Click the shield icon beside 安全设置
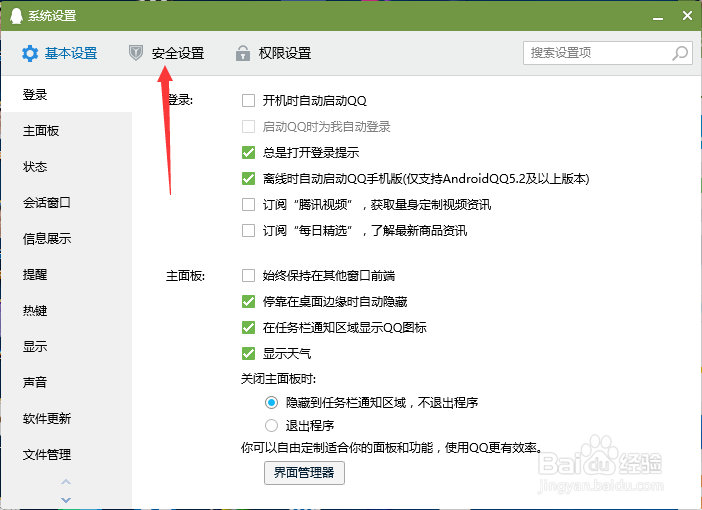The width and height of the screenshot is (702, 510). tap(136, 53)
